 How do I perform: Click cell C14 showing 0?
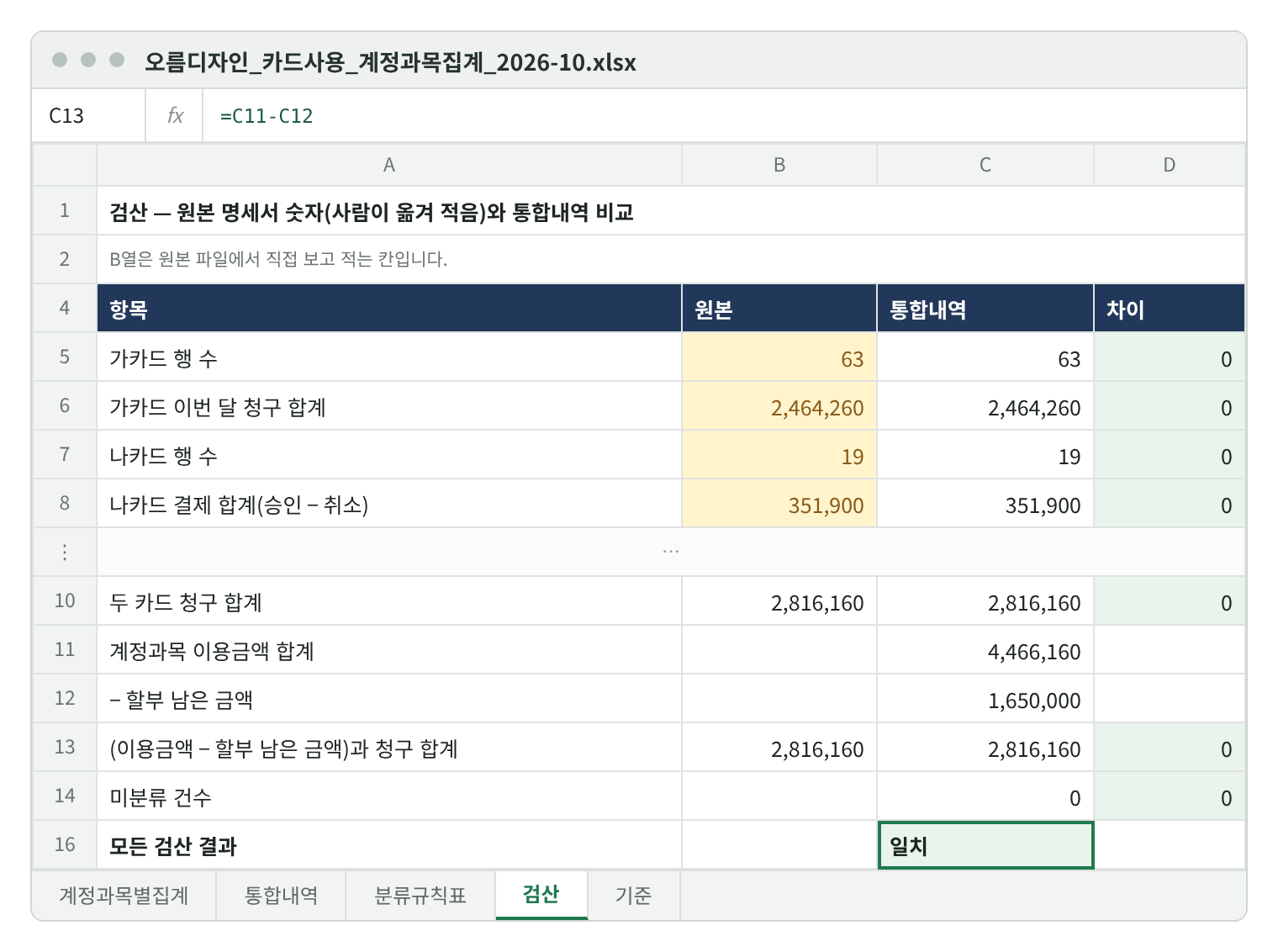[x=985, y=796]
